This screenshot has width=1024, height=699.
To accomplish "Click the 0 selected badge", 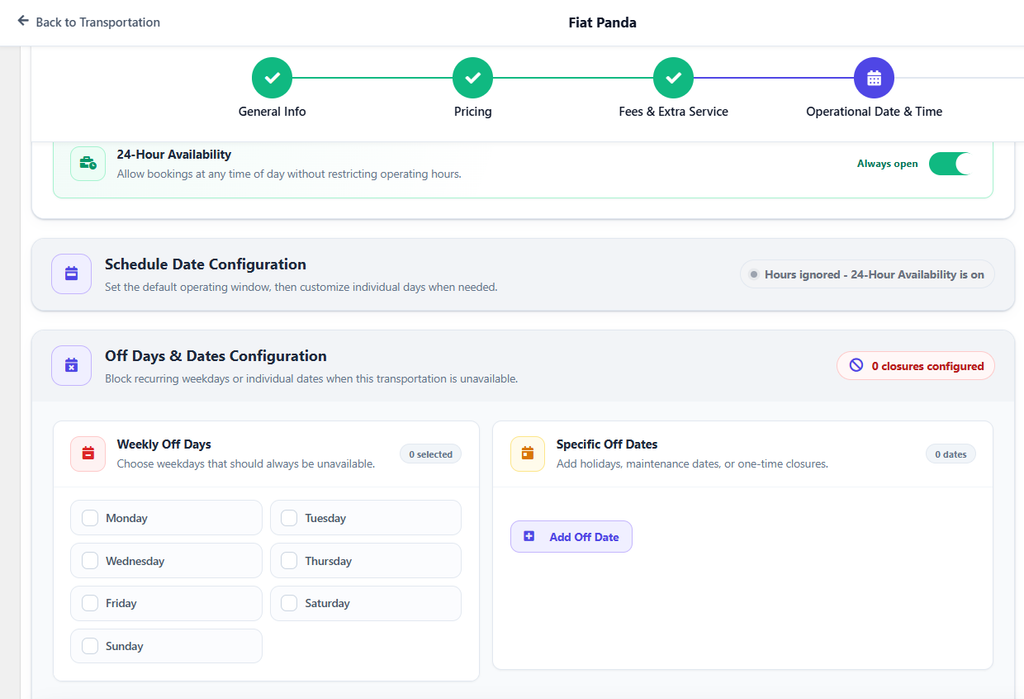I will (430, 454).
